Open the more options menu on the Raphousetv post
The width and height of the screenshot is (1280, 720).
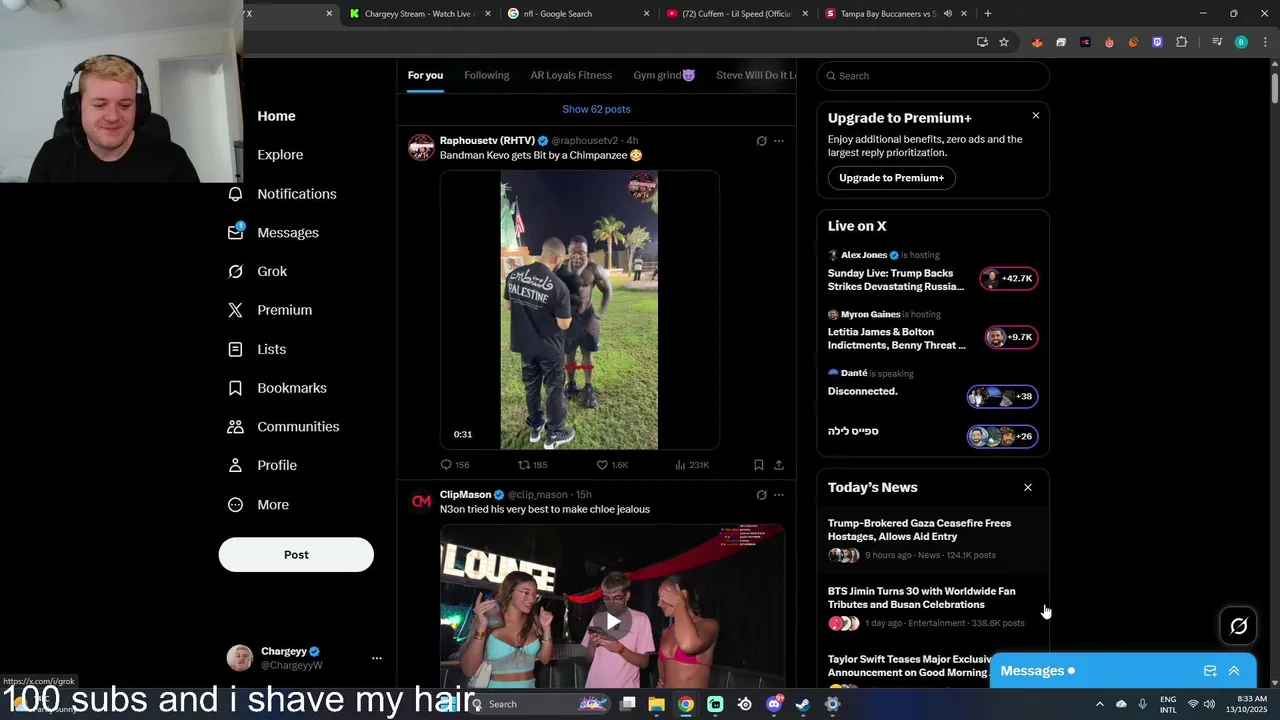pyautogui.click(x=779, y=141)
